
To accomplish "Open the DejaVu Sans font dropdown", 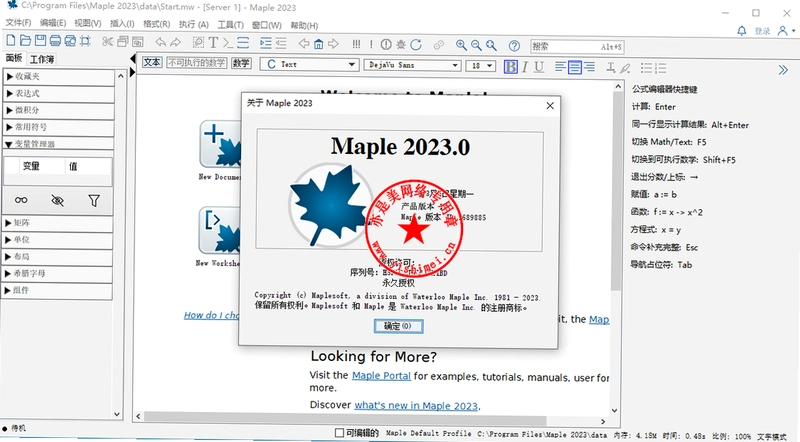I will pos(412,65).
